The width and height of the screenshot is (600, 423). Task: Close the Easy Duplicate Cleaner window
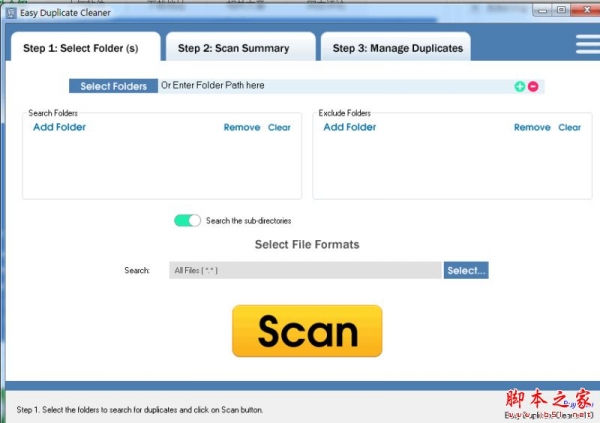[586, 10]
